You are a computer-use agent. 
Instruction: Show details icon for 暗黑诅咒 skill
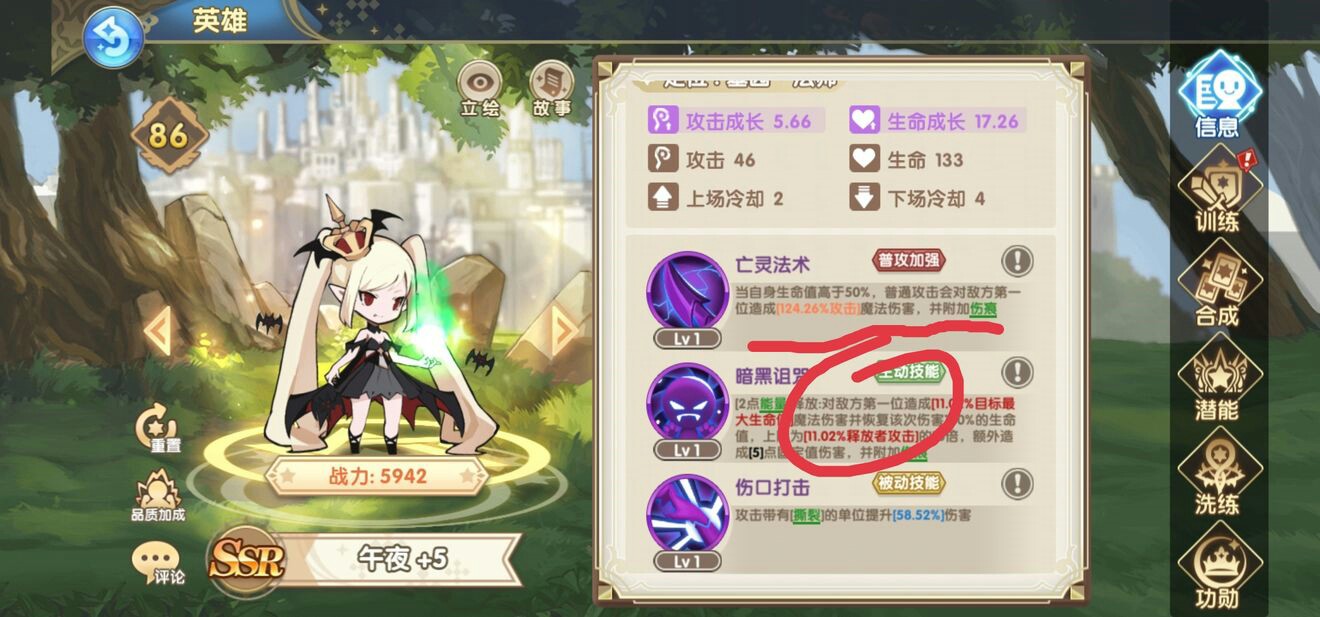[1017, 373]
